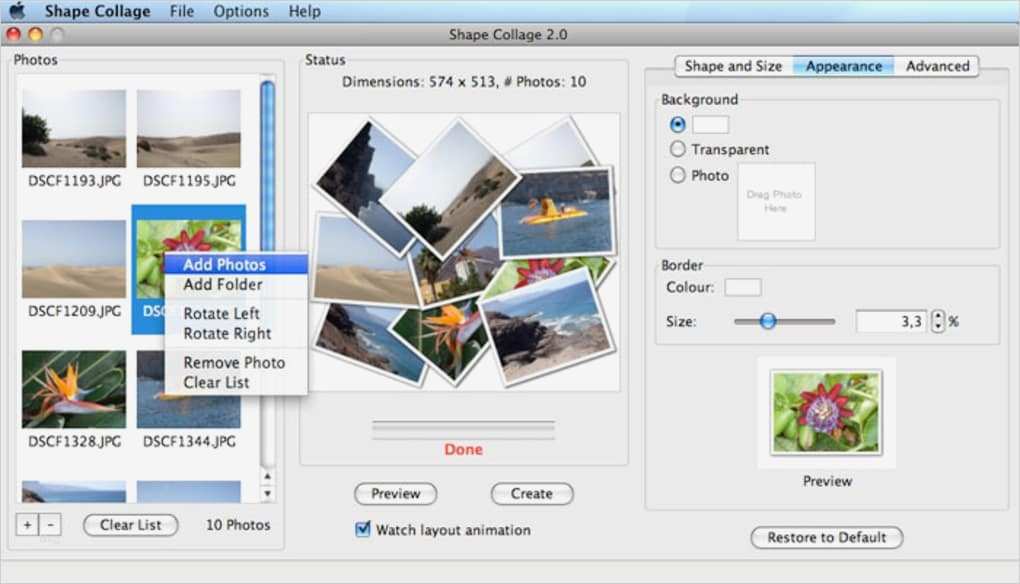Click the Preview button

tap(395, 493)
